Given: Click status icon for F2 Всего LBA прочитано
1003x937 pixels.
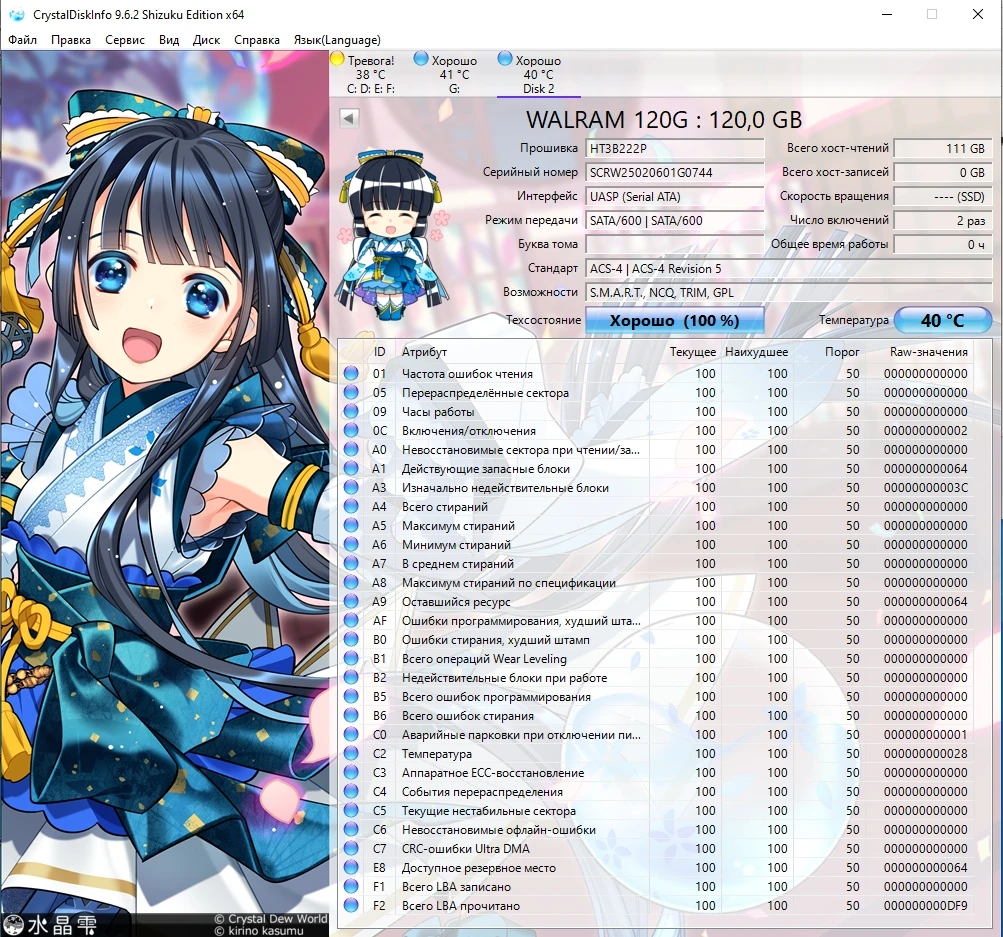Looking at the screenshot, I should pyautogui.click(x=351, y=906).
